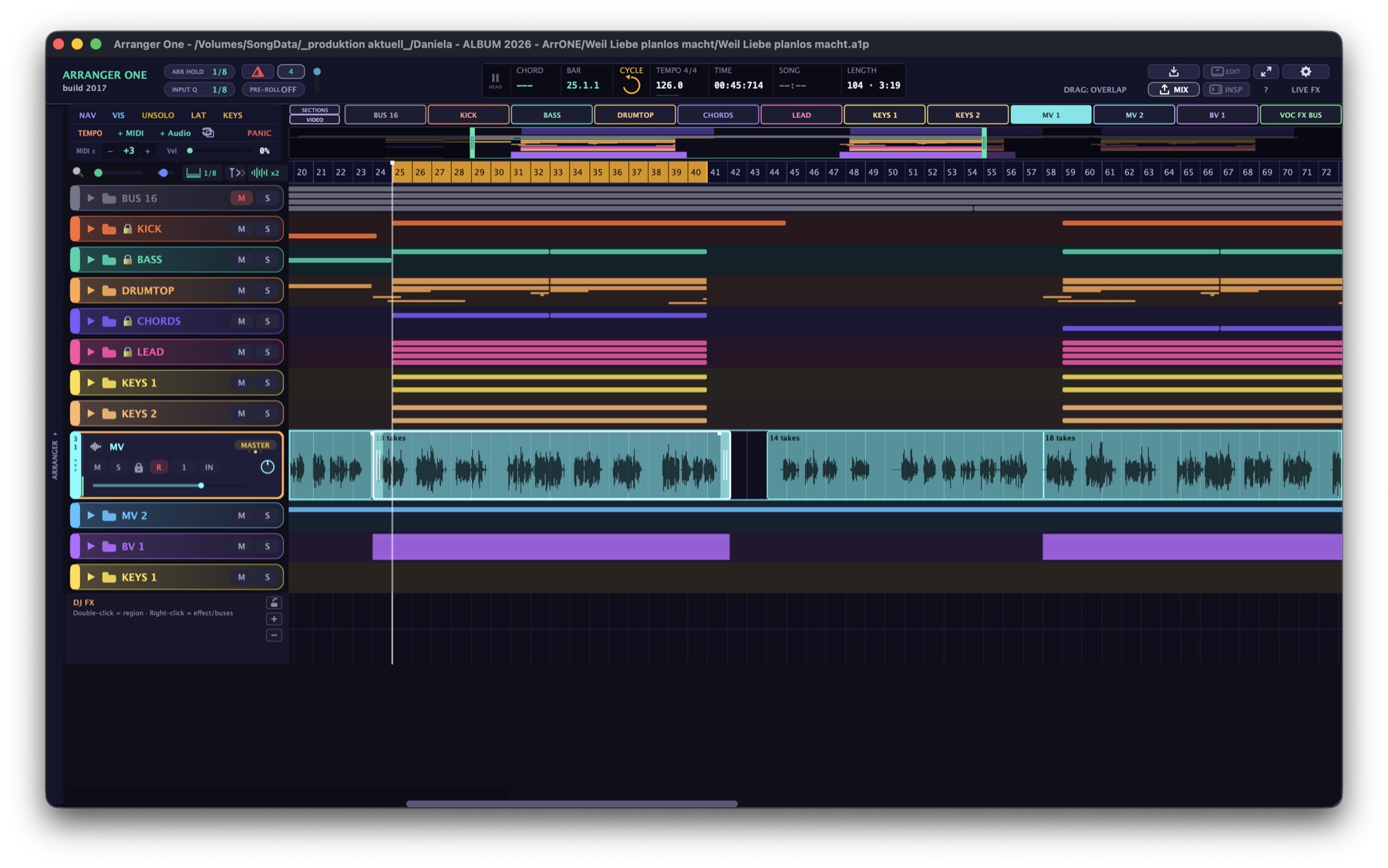Mute the BASS track

[x=241, y=260]
